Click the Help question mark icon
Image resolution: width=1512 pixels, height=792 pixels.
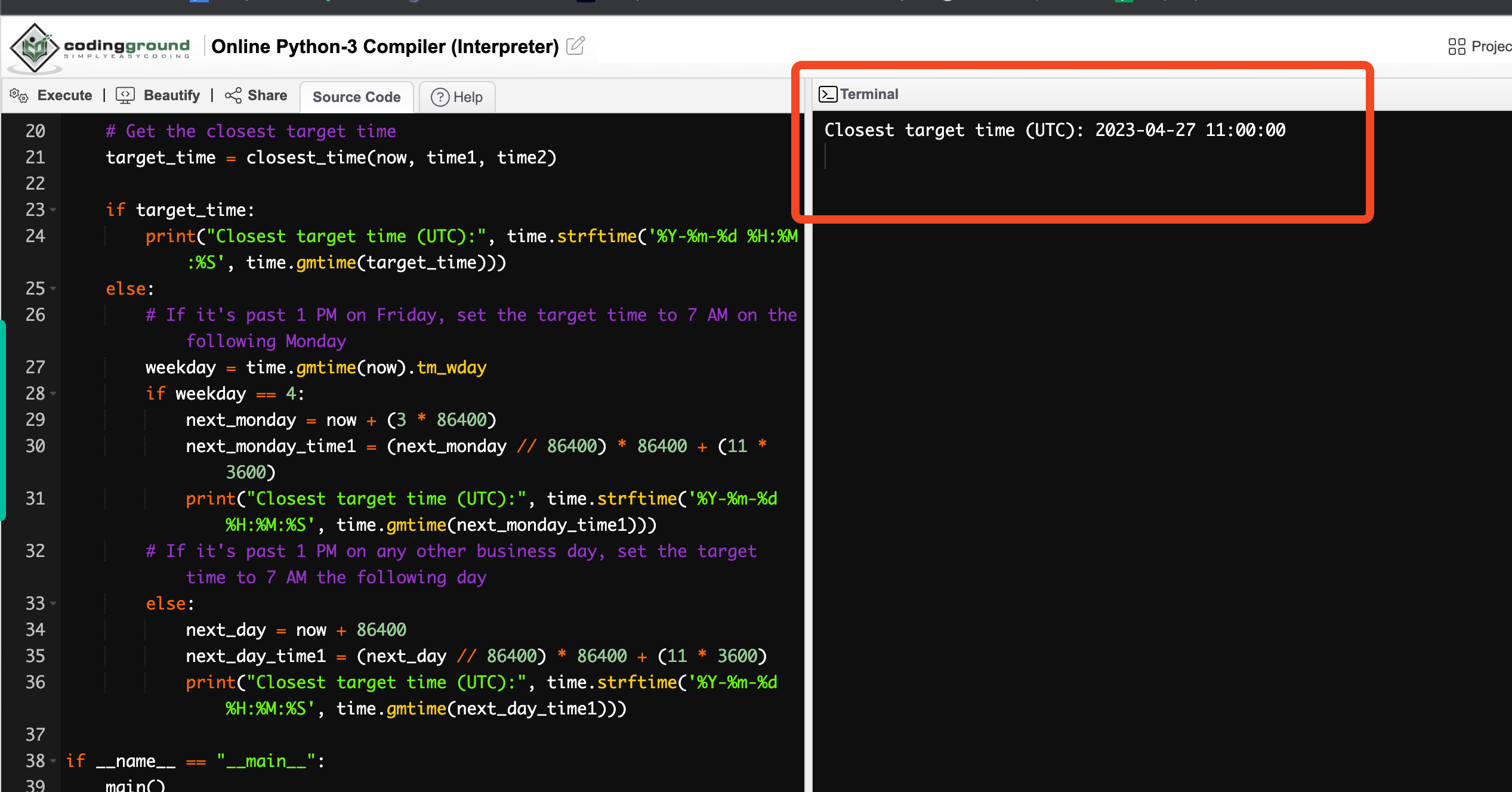(x=440, y=97)
